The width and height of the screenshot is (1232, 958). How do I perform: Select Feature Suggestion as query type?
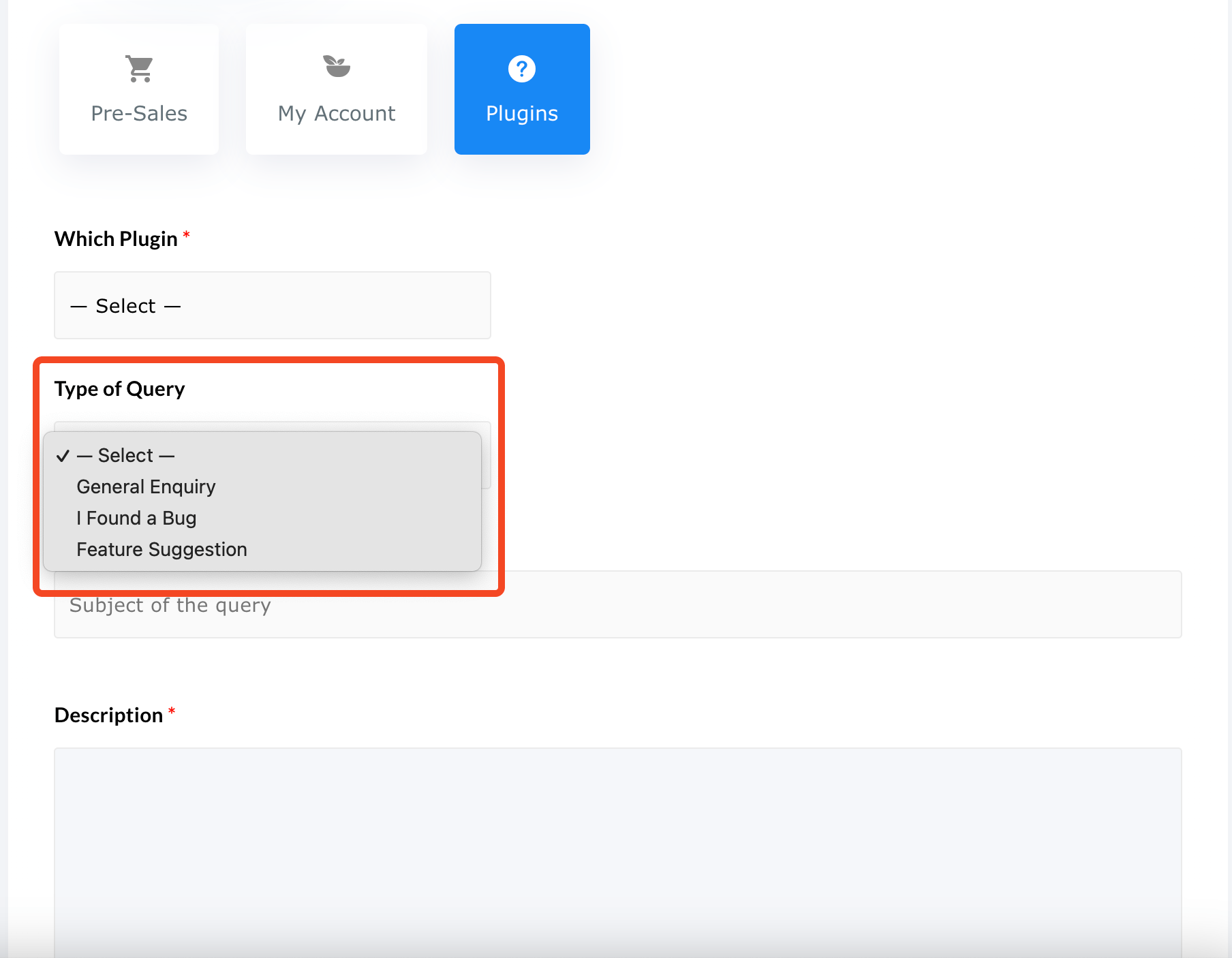pyautogui.click(x=161, y=549)
